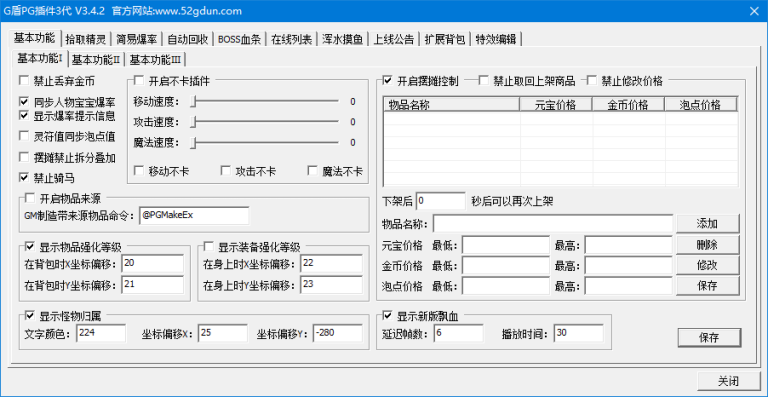Image resolution: width=768 pixels, height=397 pixels.
Task: Click the 坐标偏移X input field
Action: [x=223, y=333]
